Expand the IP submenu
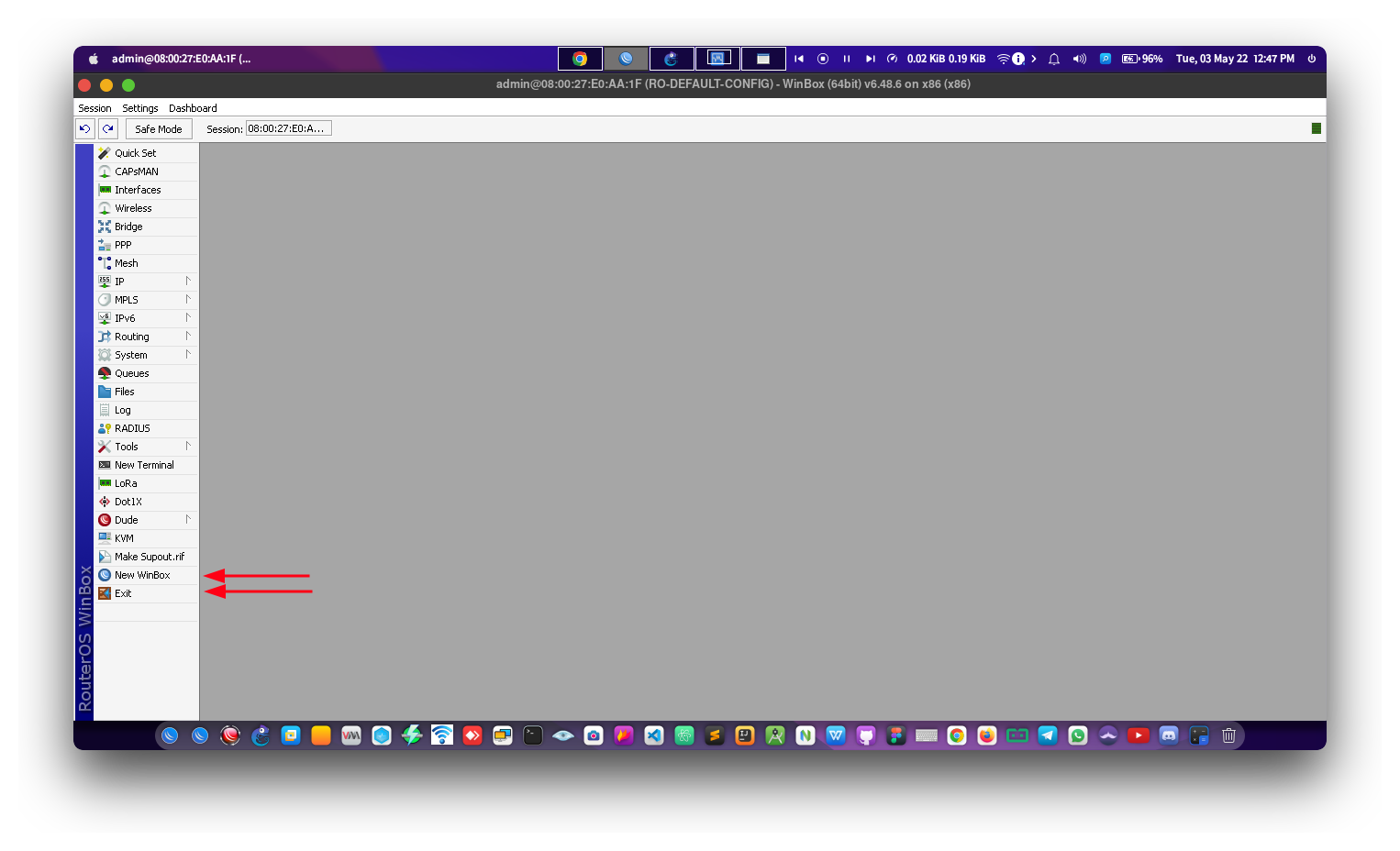This screenshot has width=1400, height=851. 187,282
